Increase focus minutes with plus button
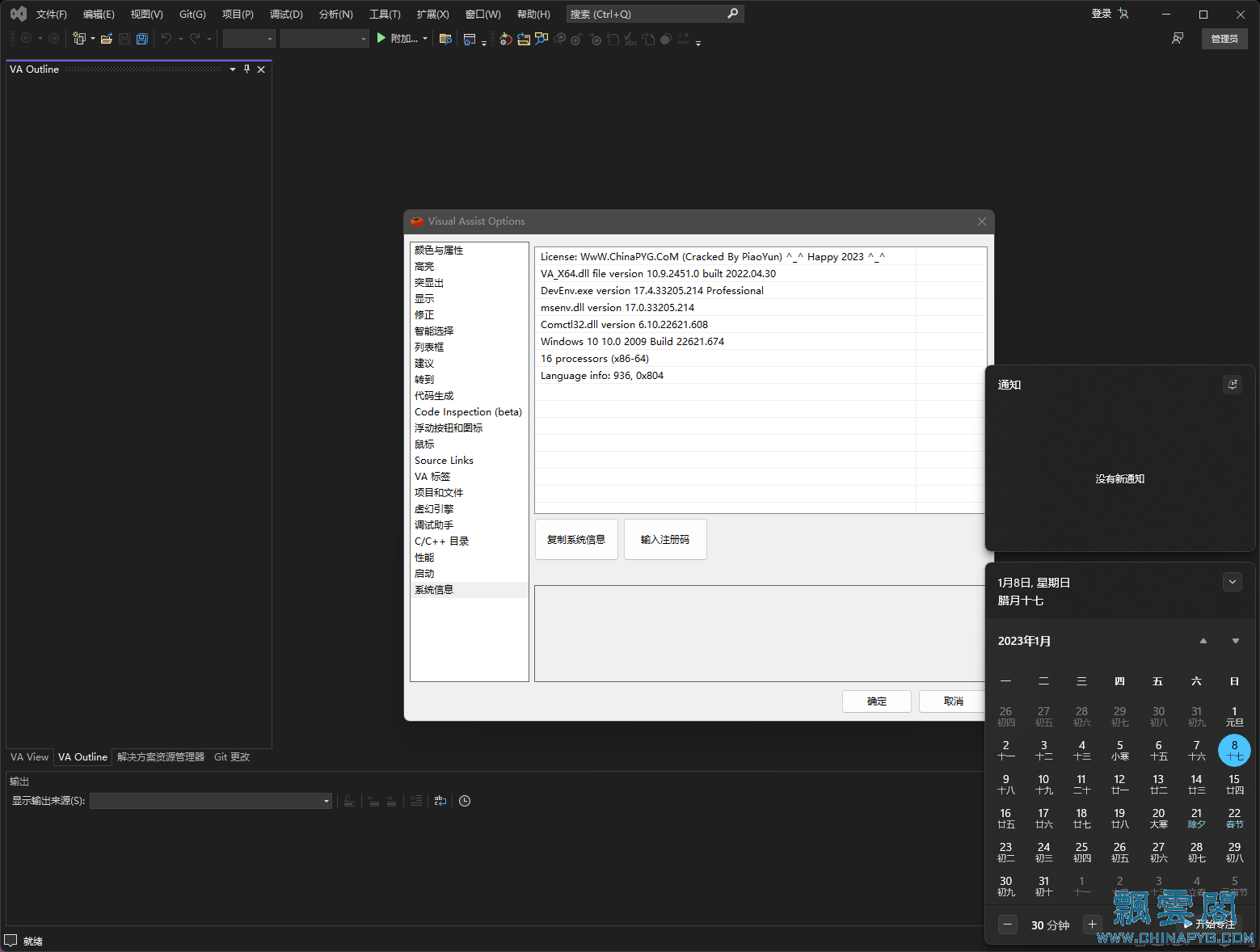 (1092, 925)
